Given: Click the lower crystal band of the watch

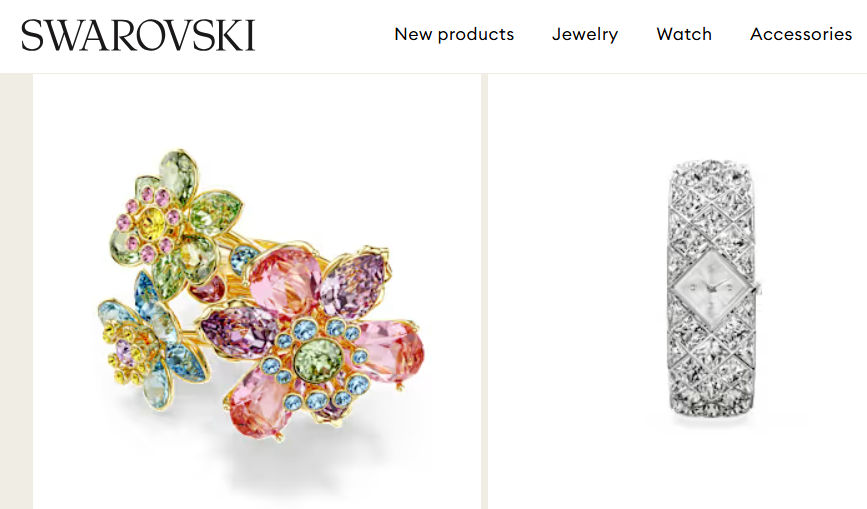Looking at the screenshot, I should coord(712,370).
